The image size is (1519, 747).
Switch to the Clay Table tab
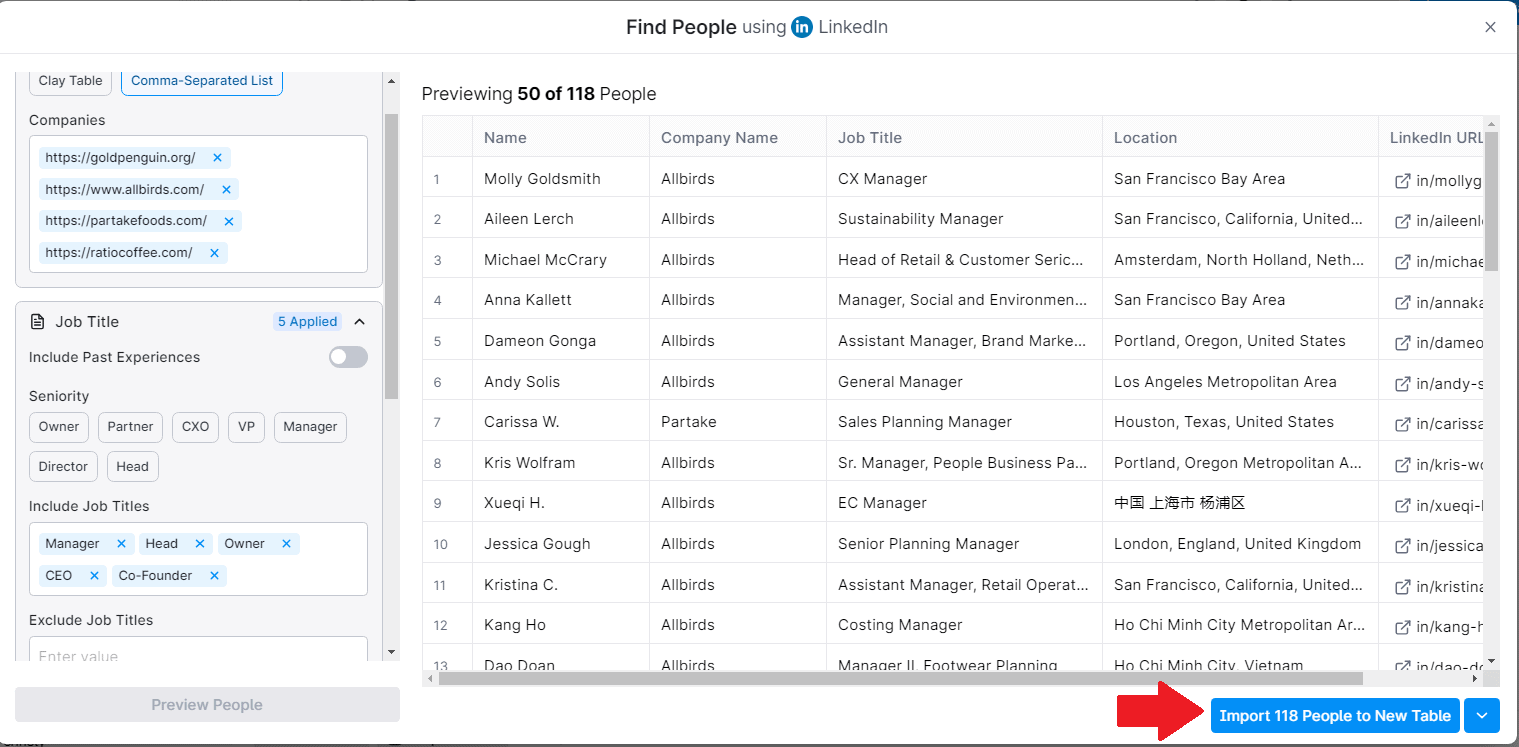71,81
